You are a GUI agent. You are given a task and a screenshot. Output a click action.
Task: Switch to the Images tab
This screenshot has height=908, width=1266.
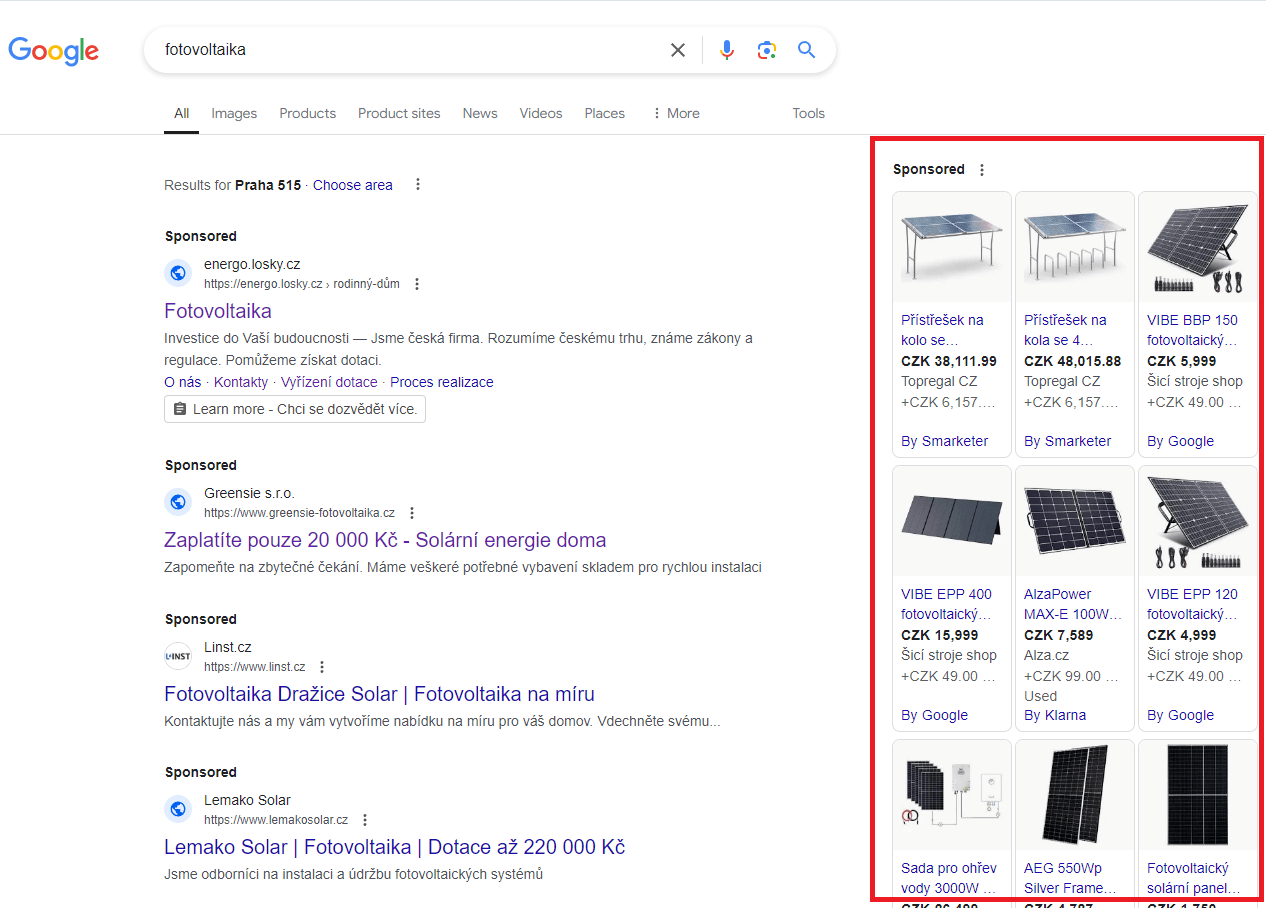234,113
